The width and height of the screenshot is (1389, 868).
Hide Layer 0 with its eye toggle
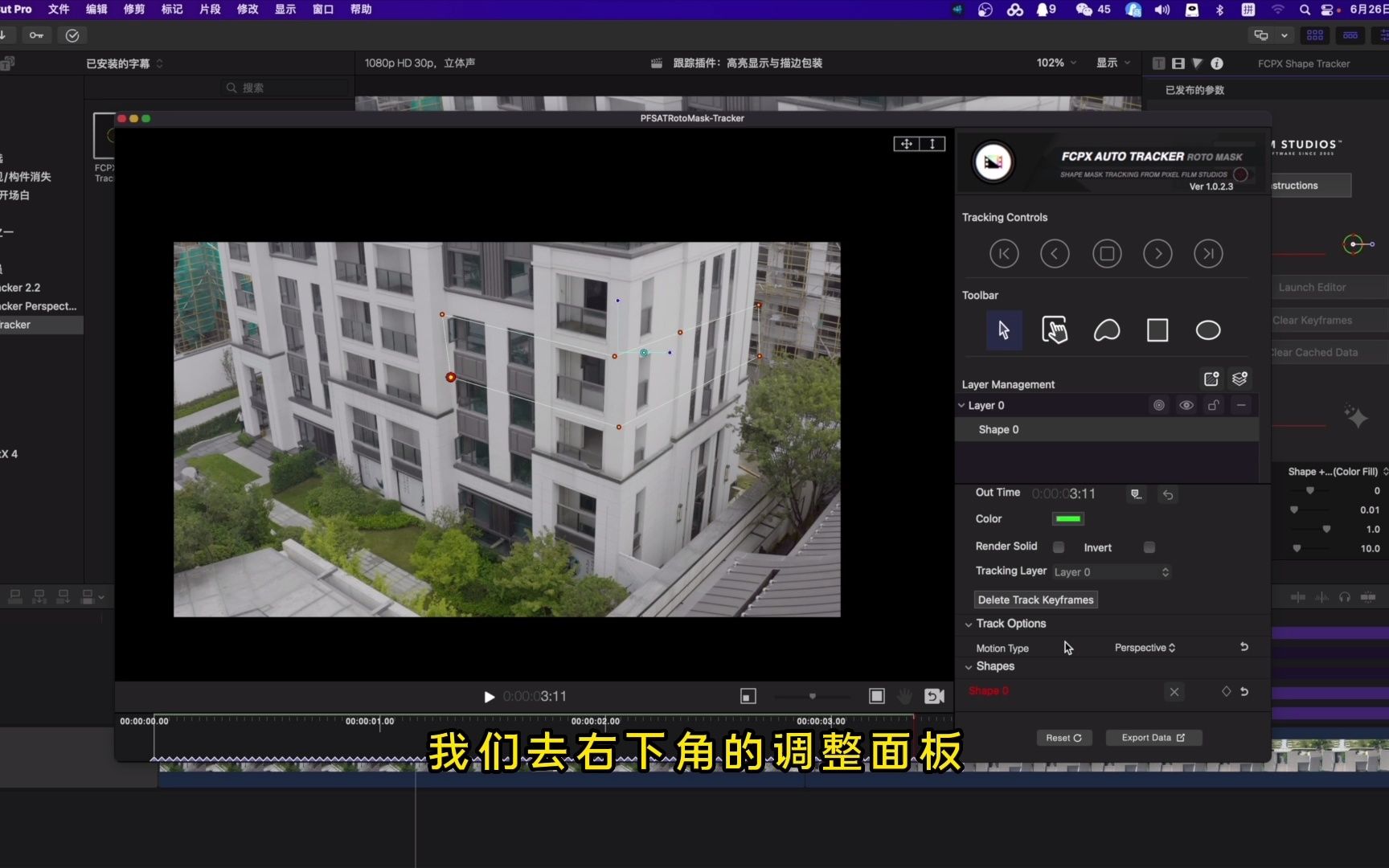tap(1186, 405)
